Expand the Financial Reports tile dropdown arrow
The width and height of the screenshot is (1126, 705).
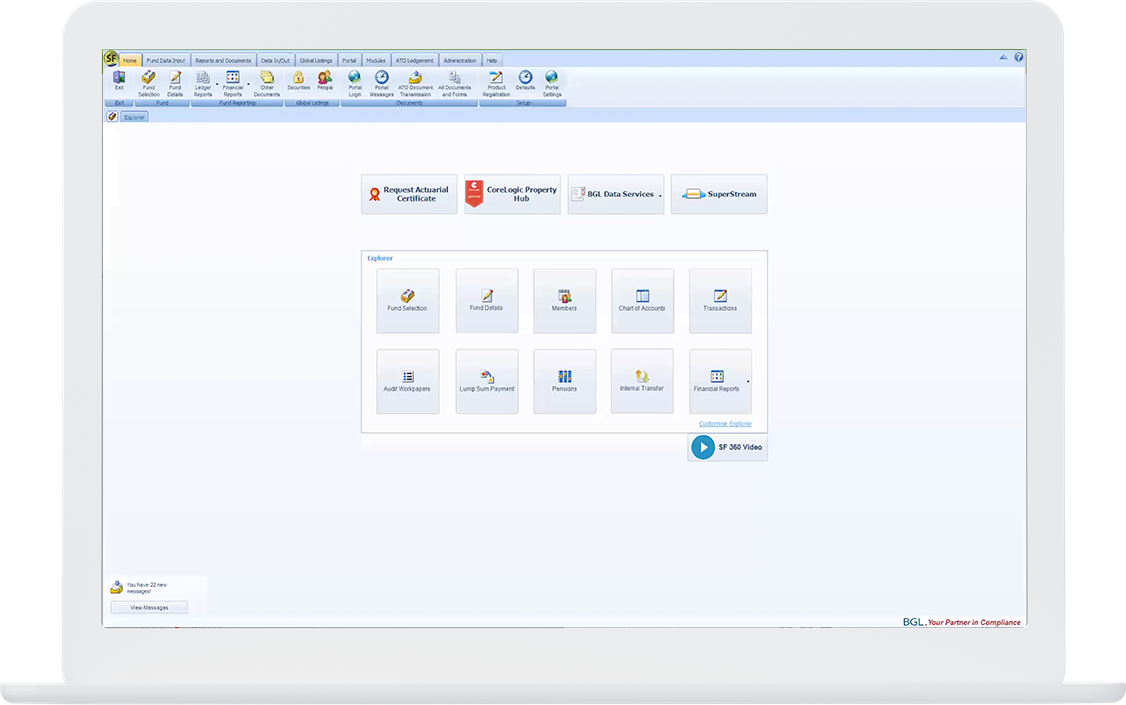point(748,382)
